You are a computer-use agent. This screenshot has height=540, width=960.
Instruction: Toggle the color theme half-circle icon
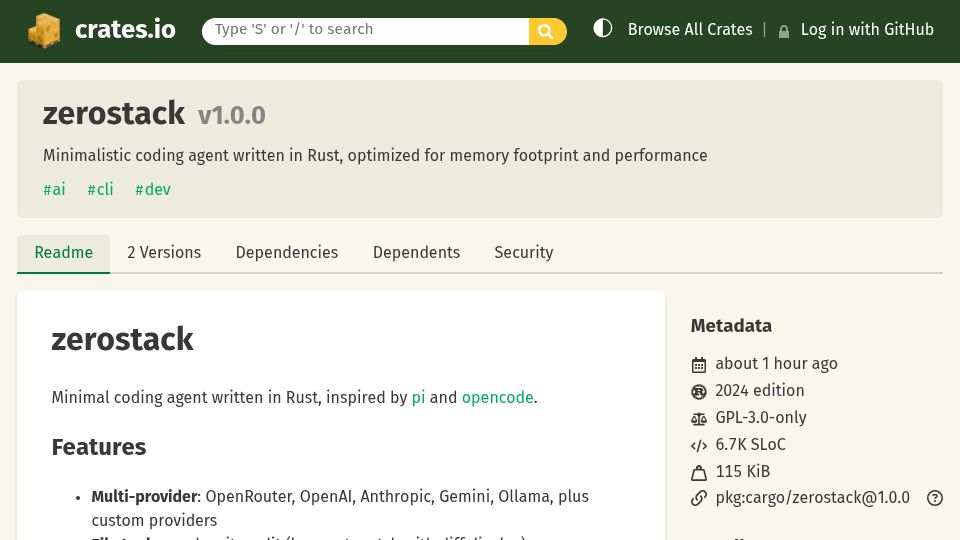pos(602,28)
